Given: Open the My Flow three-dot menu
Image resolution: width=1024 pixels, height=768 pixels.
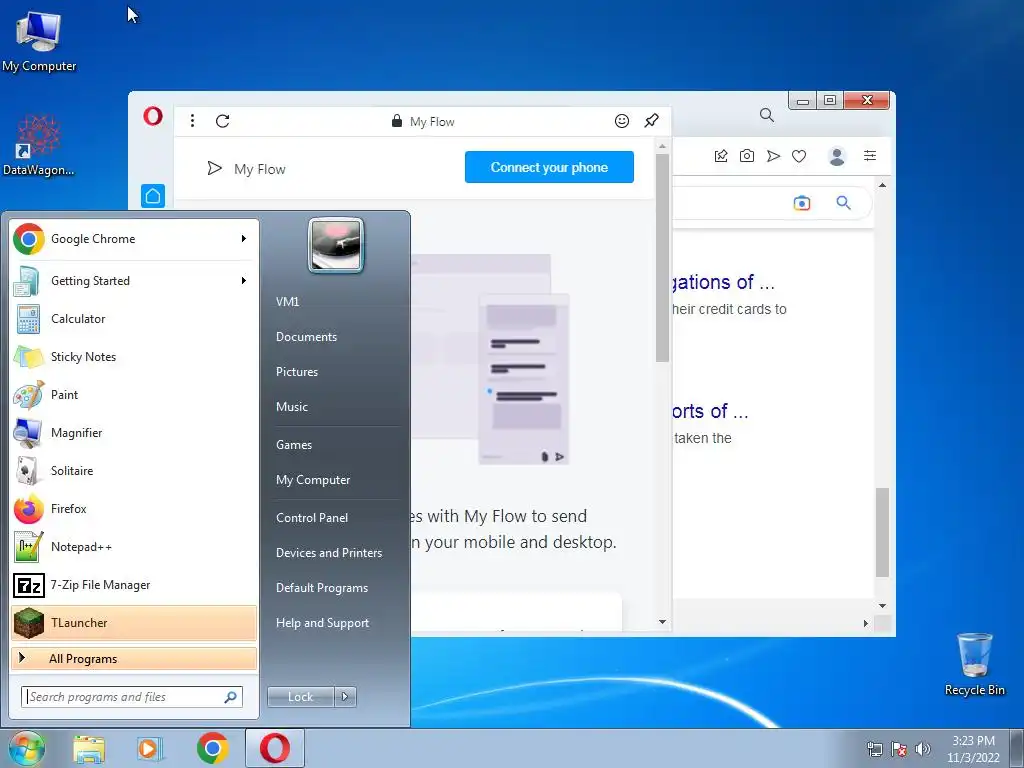Looking at the screenshot, I should pyautogui.click(x=192, y=121).
